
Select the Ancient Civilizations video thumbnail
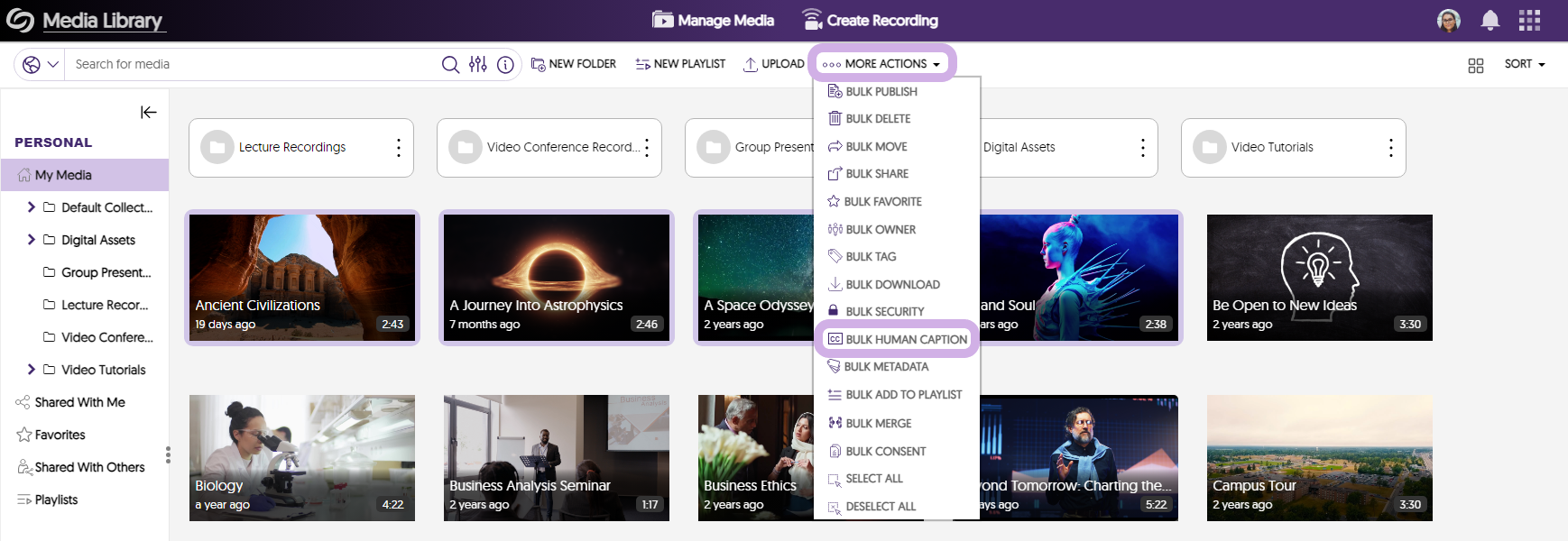(x=302, y=278)
